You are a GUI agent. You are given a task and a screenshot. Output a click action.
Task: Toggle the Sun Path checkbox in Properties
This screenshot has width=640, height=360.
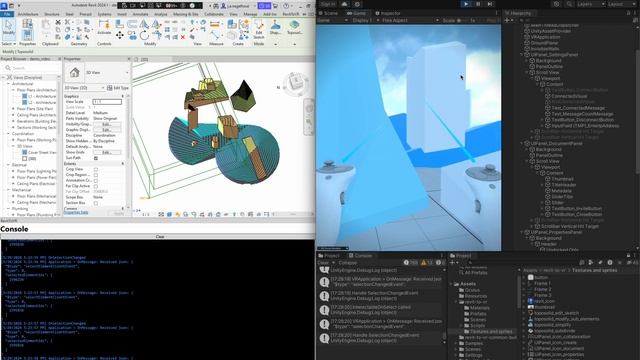96,158
